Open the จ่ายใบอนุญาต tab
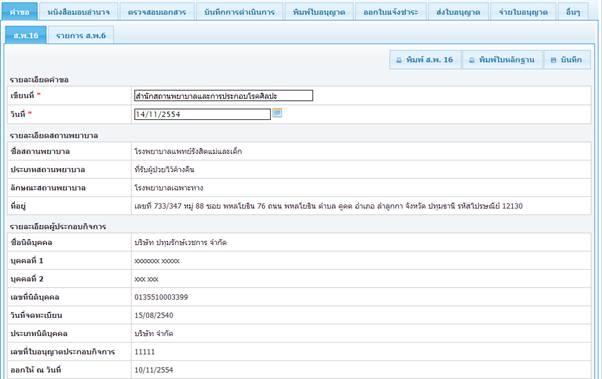The height and width of the screenshot is (379, 602). (523, 12)
